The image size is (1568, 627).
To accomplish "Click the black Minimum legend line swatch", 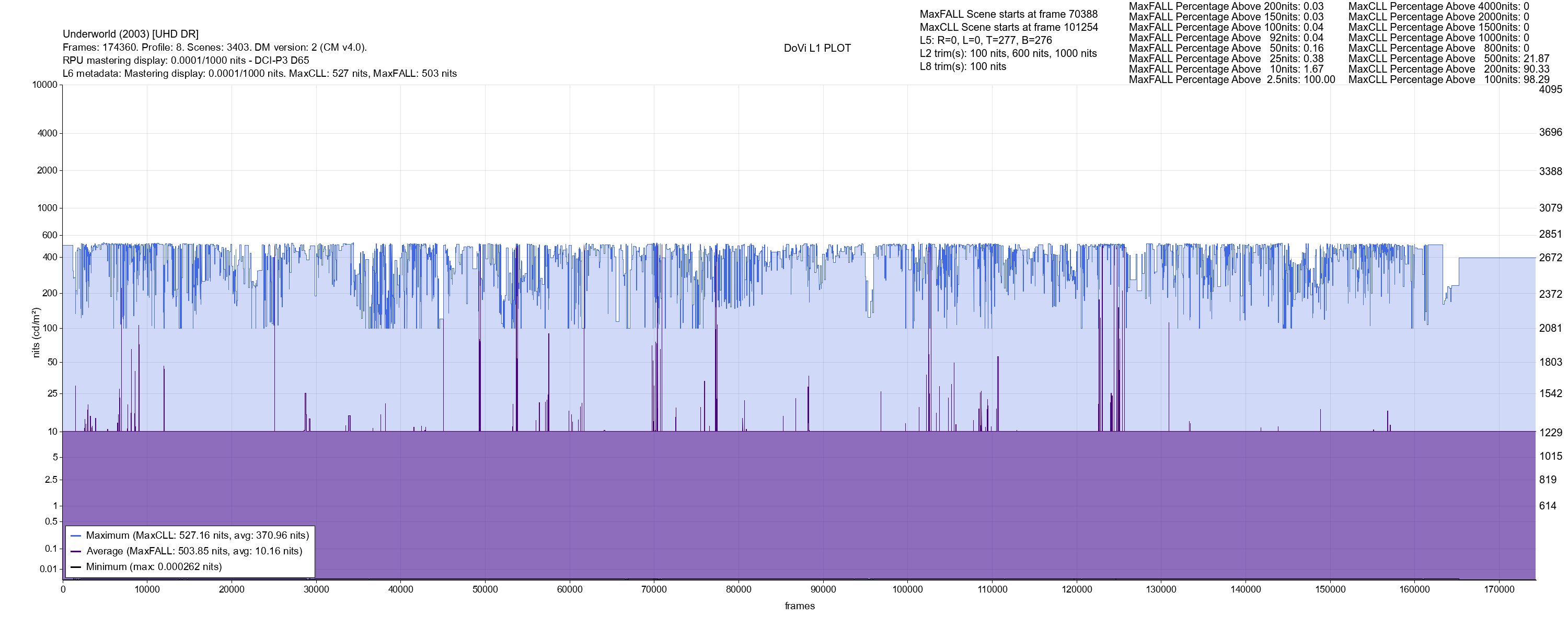I will [76, 567].
